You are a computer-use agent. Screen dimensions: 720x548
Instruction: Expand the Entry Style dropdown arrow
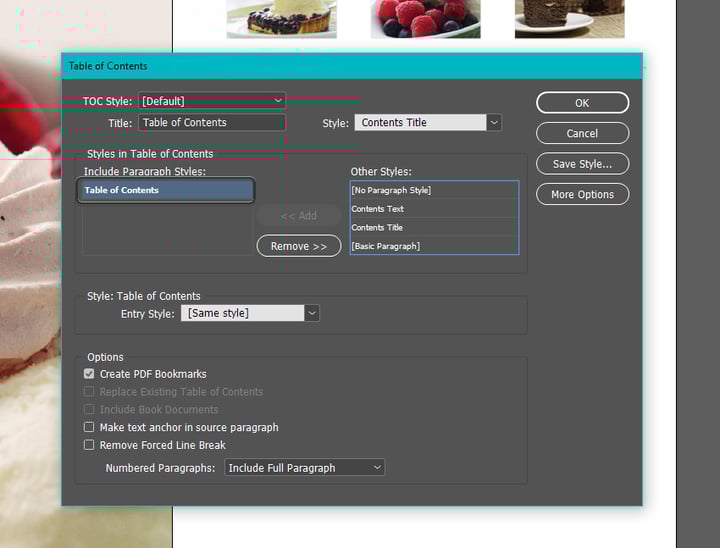(312, 313)
